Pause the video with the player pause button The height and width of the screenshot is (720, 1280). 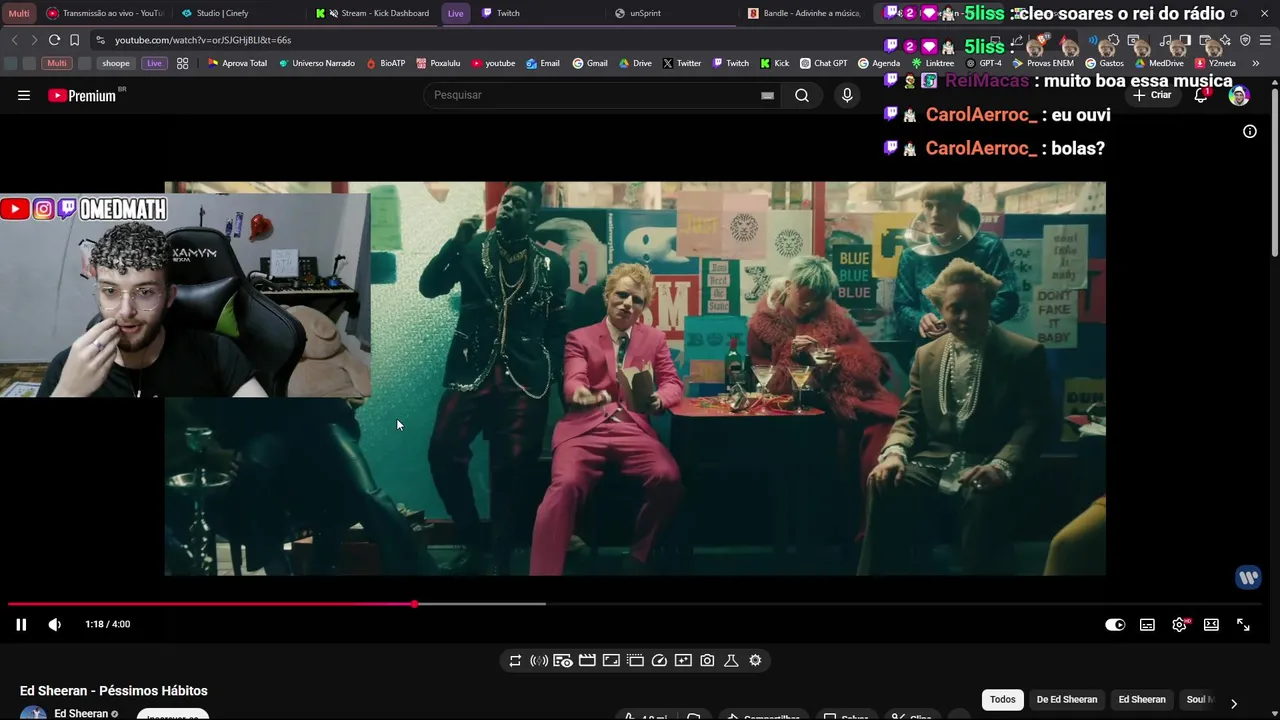21,625
